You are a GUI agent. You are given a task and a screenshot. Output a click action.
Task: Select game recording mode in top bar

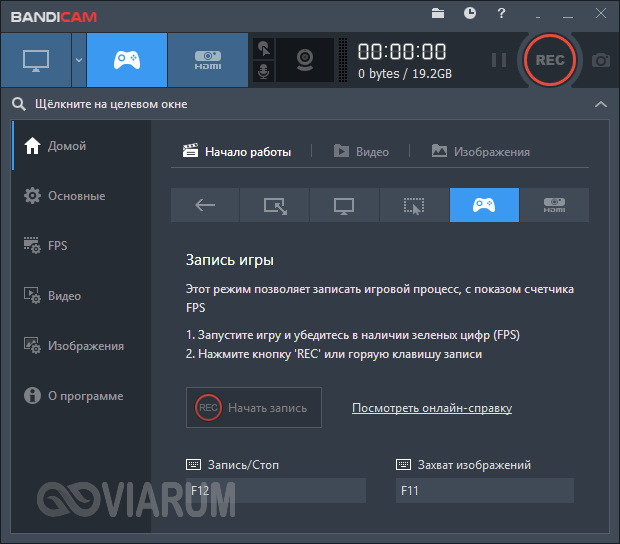coord(127,60)
